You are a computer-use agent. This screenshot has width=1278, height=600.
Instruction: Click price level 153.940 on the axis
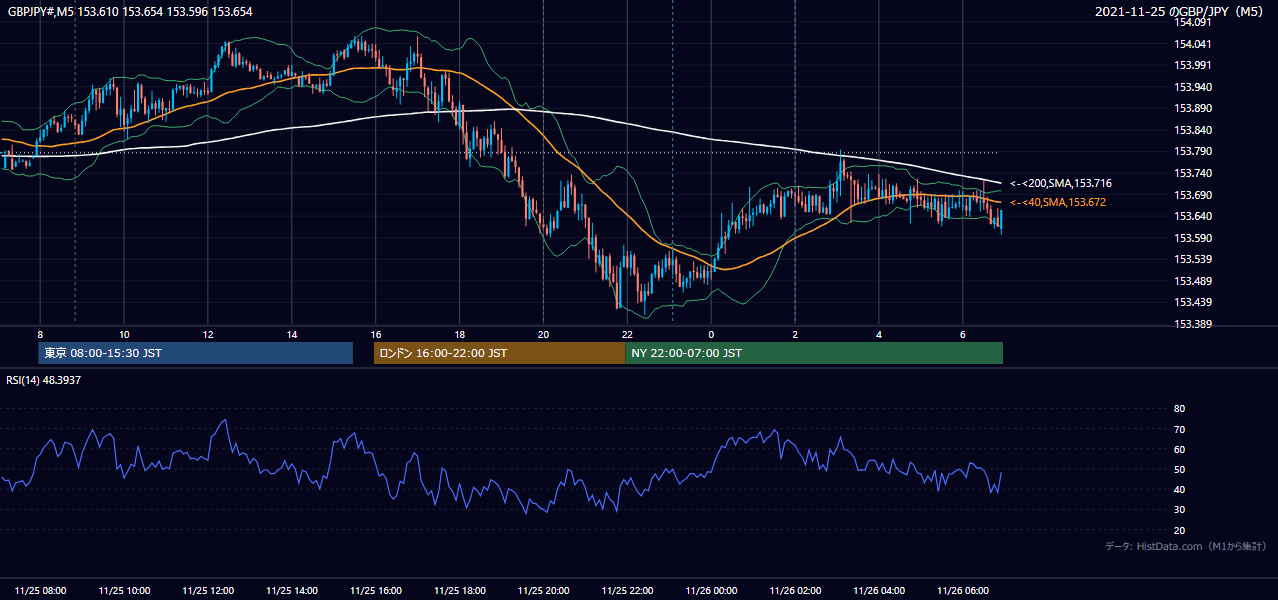(1192, 87)
